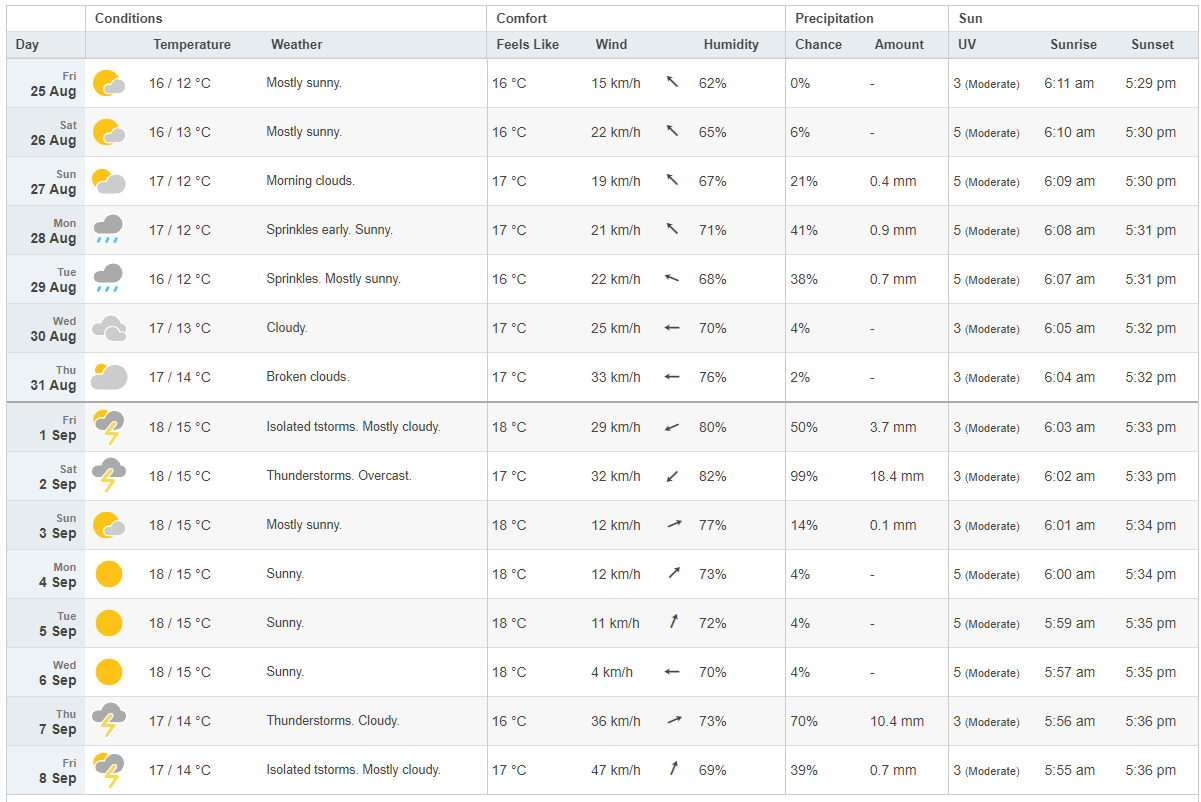
Task: Click the 99% chance value for 2 Sep
Action: point(804,476)
